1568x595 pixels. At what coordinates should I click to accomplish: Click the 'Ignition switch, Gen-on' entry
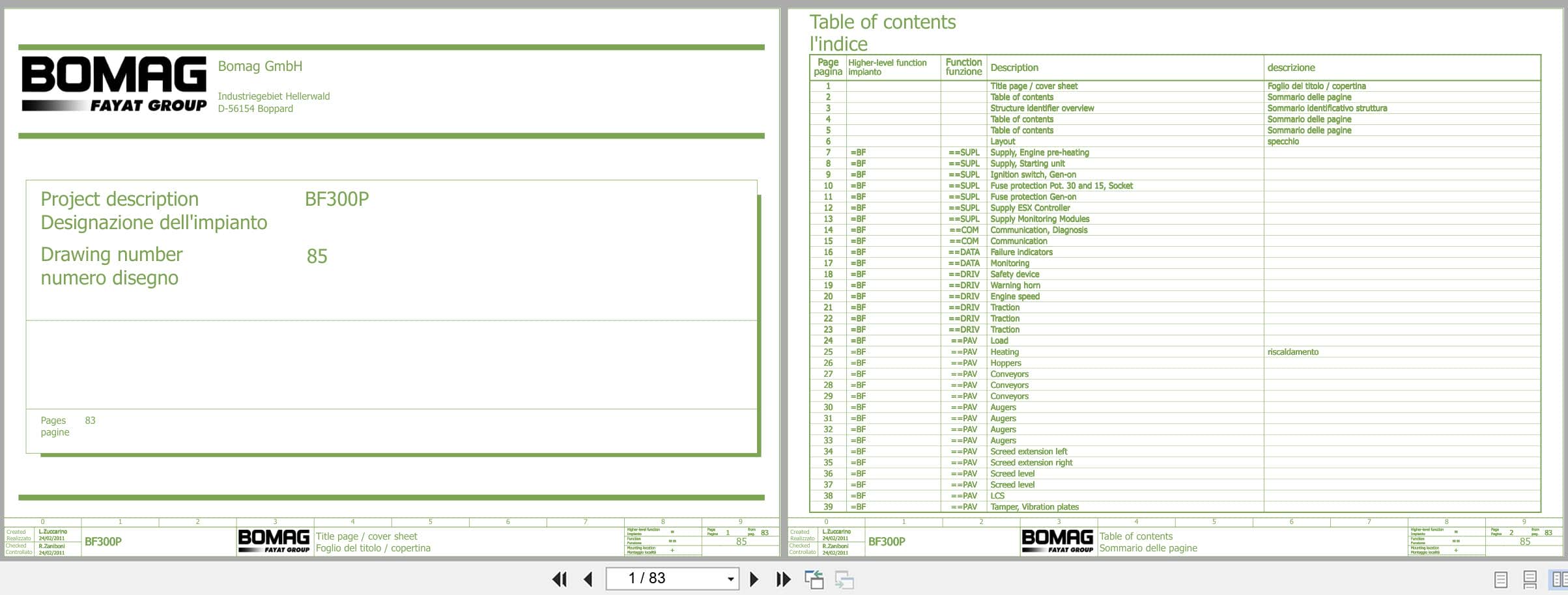[1033, 174]
